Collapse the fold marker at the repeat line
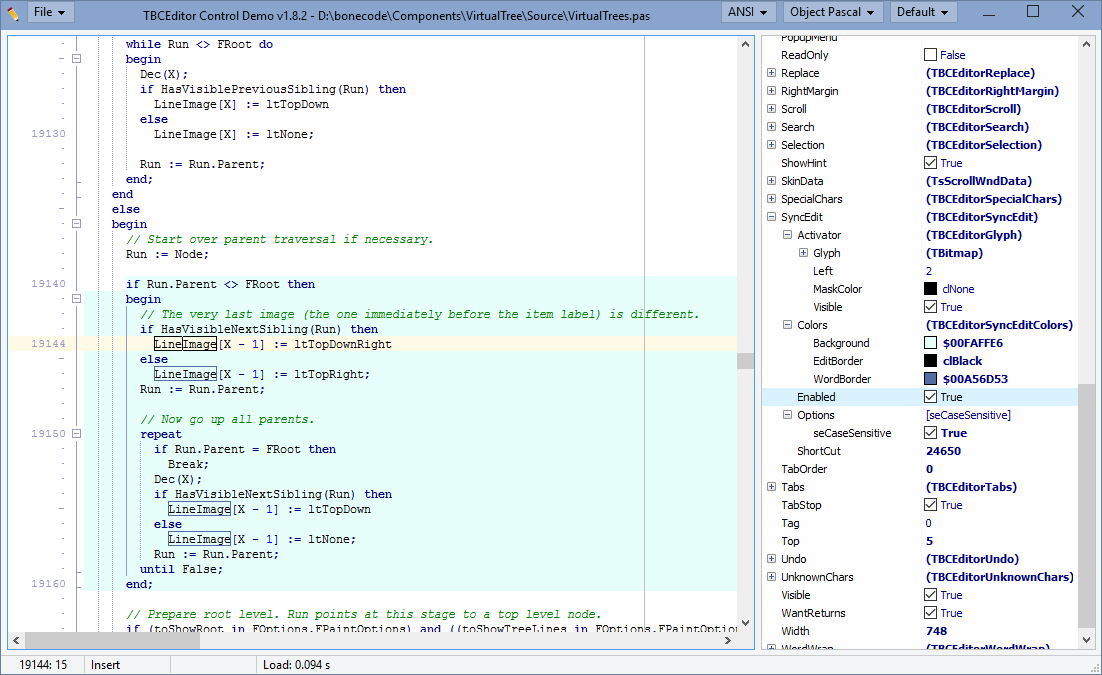This screenshot has width=1102, height=675. click(76, 434)
